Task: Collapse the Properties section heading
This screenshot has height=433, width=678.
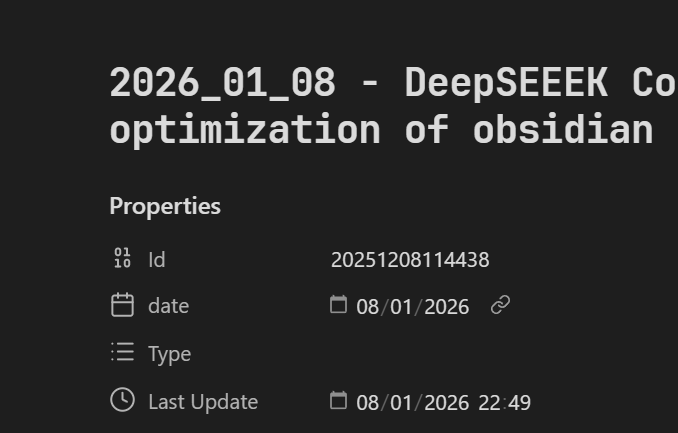Action: point(165,206)
